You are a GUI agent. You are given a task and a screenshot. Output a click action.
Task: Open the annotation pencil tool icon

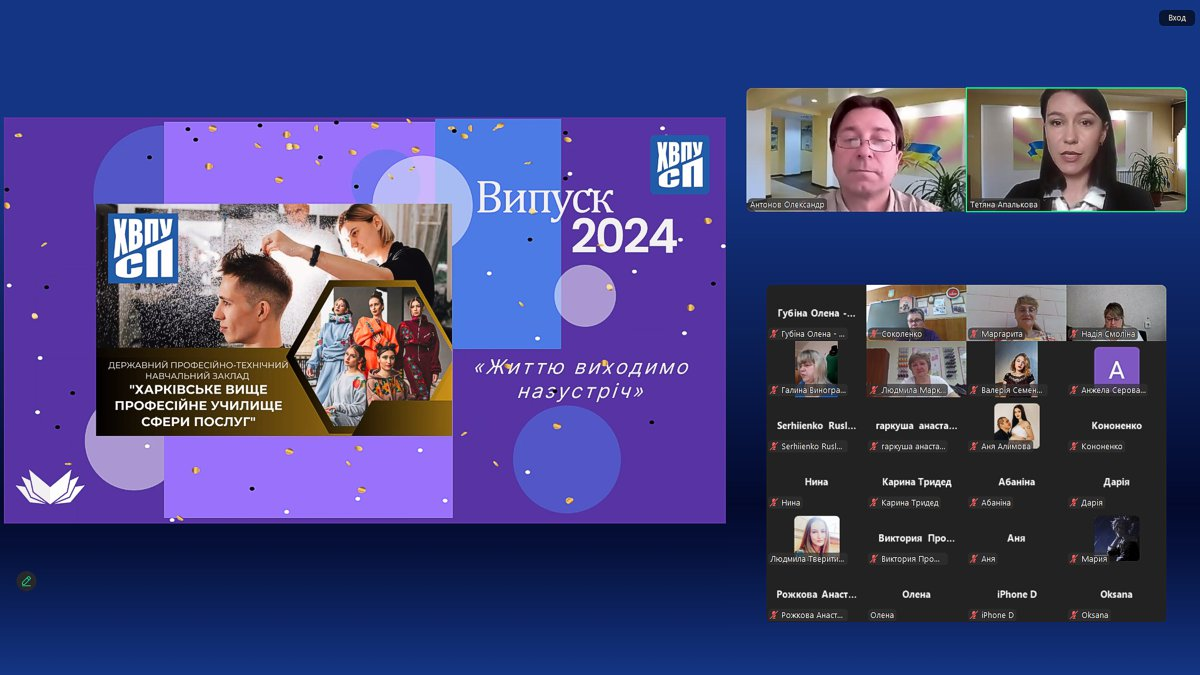point(26,581)
